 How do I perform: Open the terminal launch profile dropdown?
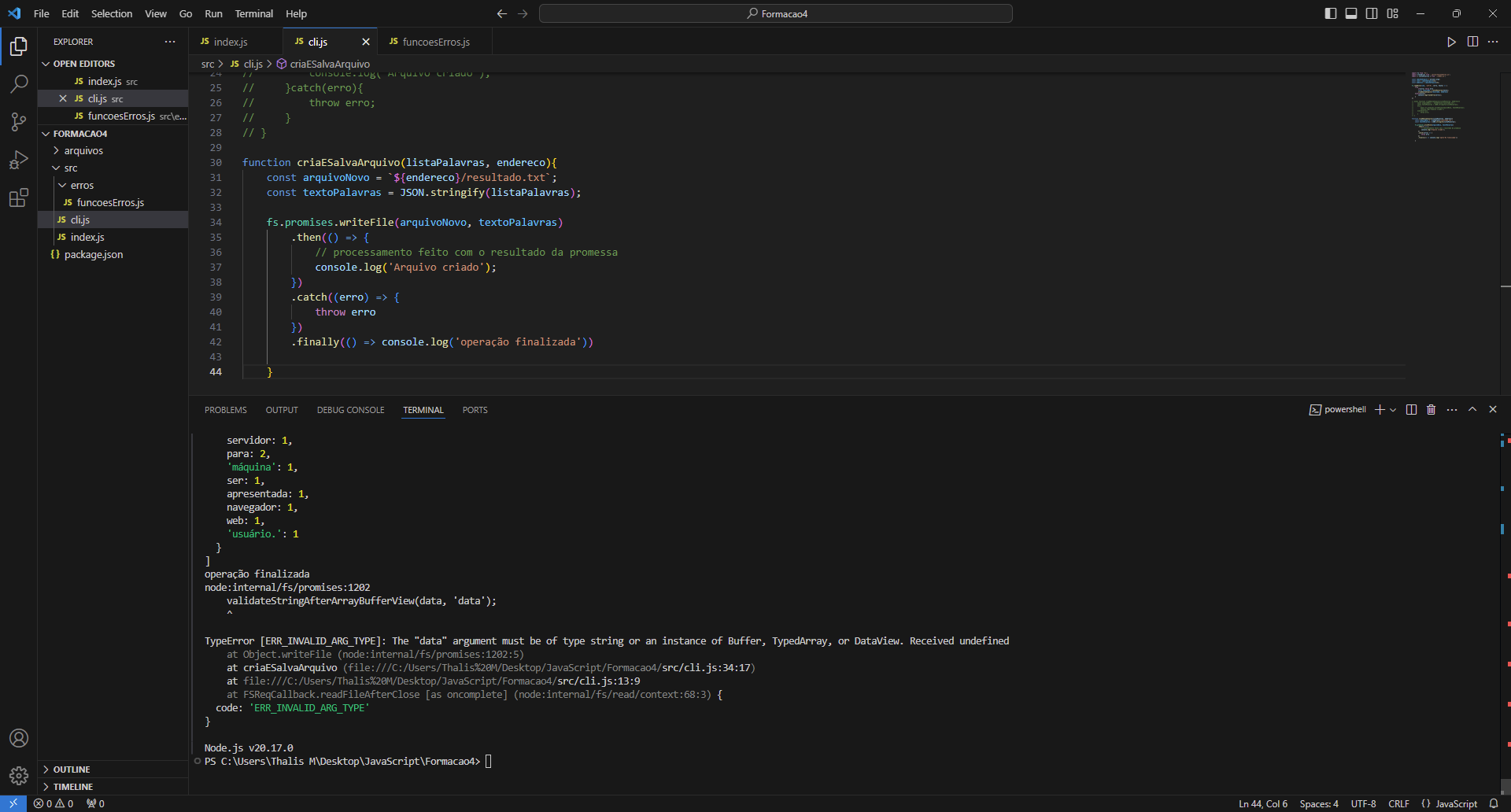pos(1393,410)
